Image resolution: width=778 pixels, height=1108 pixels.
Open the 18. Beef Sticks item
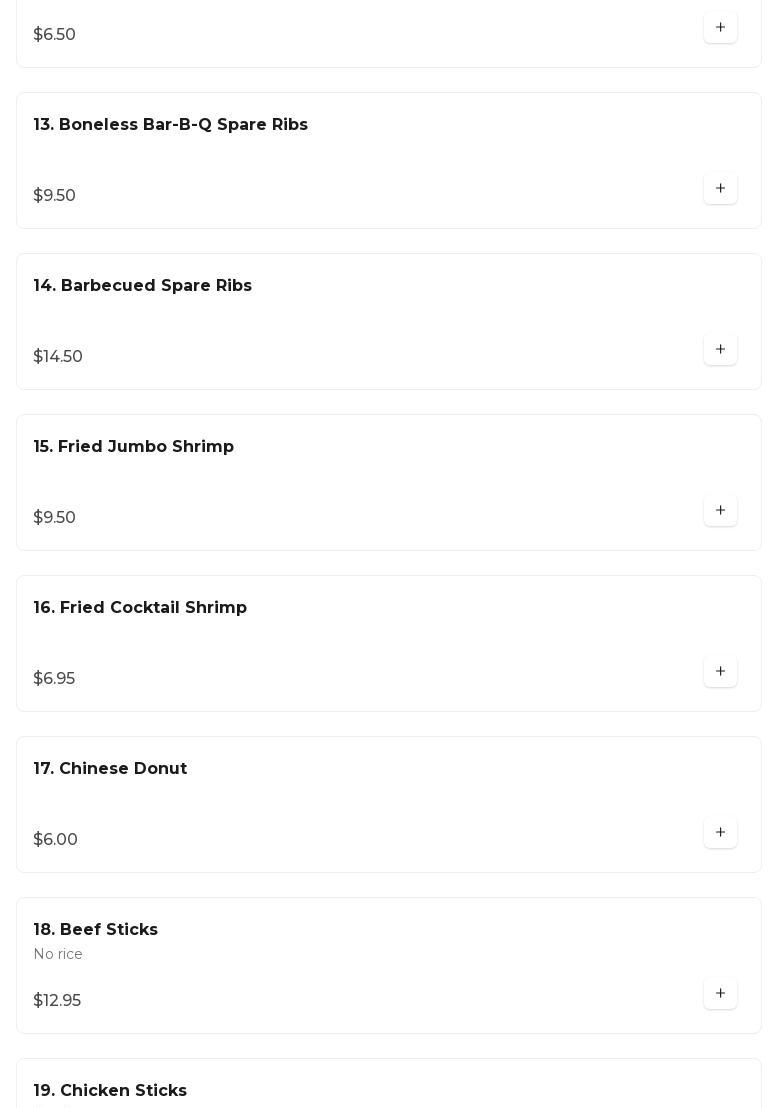click(96, 930)
